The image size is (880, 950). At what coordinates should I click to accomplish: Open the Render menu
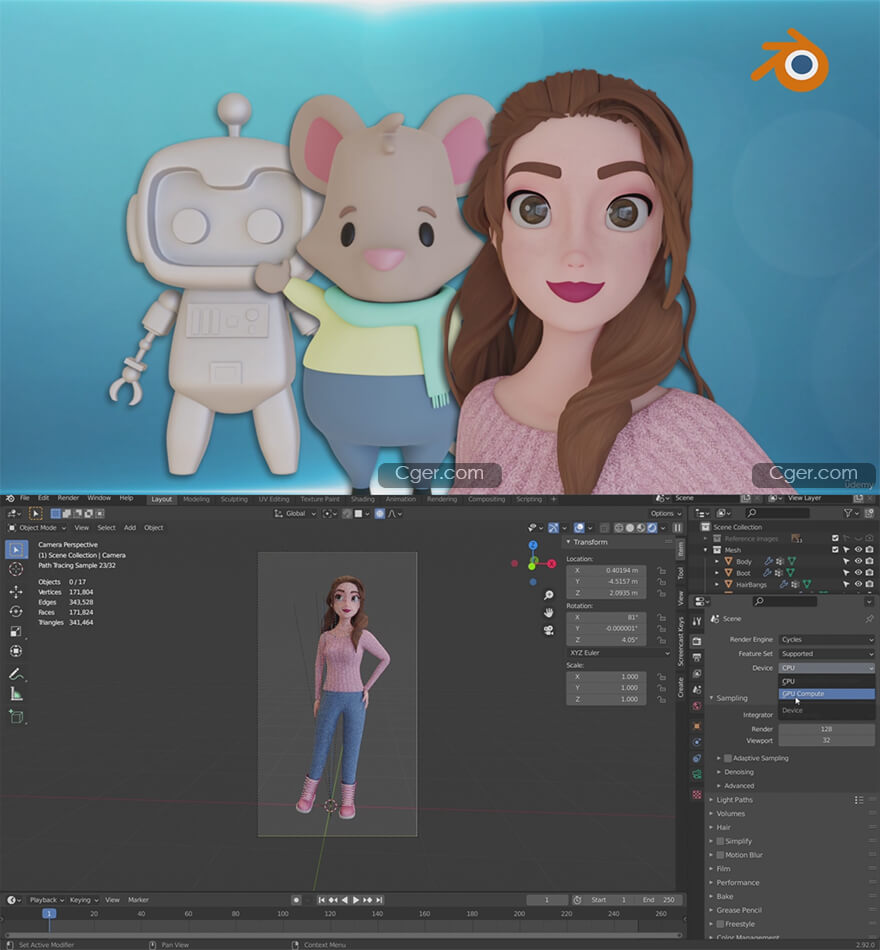(x=68, y=498)
